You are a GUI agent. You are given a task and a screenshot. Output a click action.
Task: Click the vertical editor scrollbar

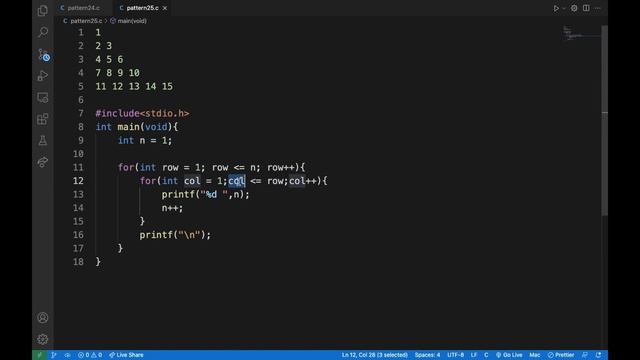pyautogui.click(x=604, y=120)
